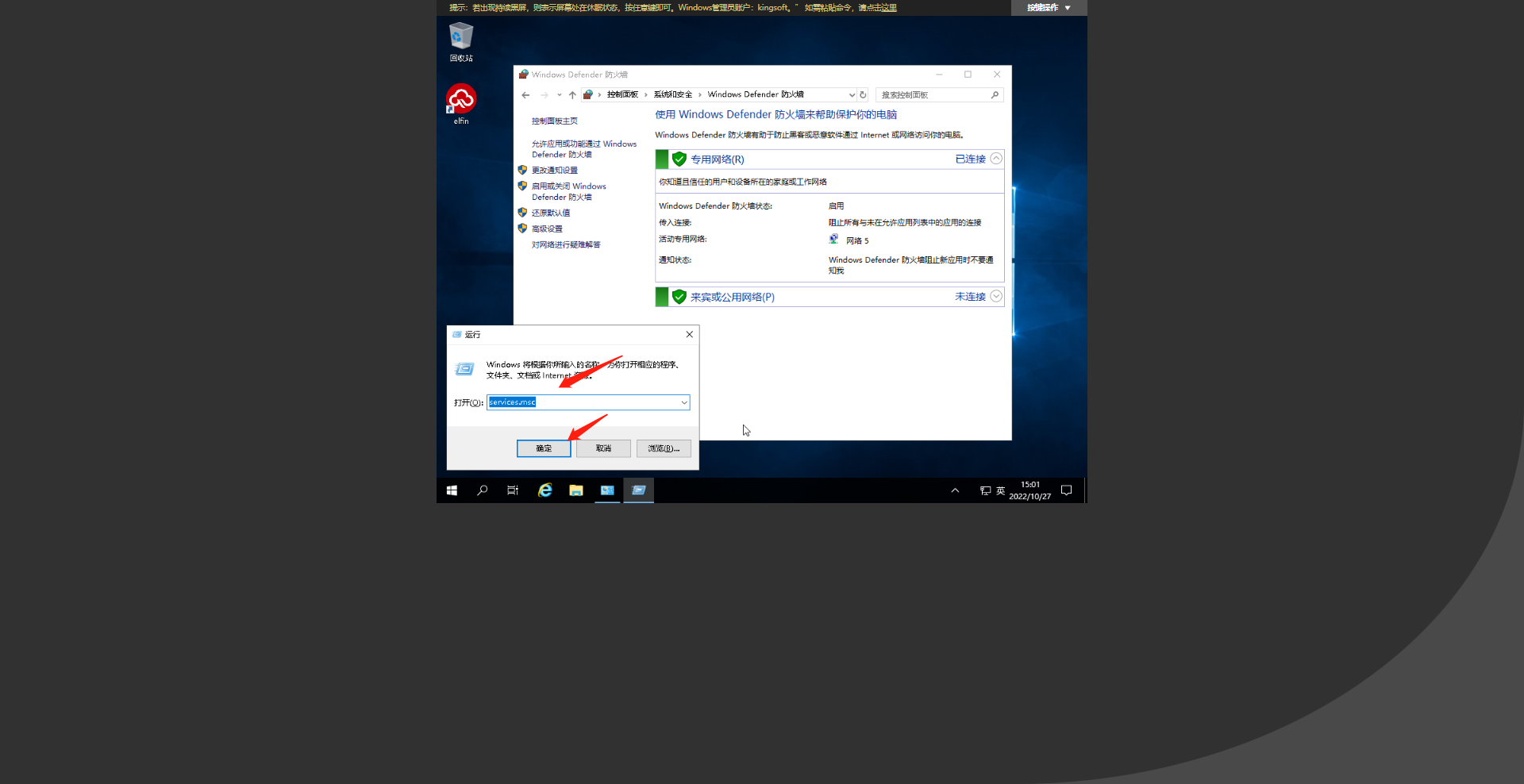Open 允许应用或功能通过 Windows Defender 防火墙 link
Screen dimensions: 1524x784
tap(584, 149)
